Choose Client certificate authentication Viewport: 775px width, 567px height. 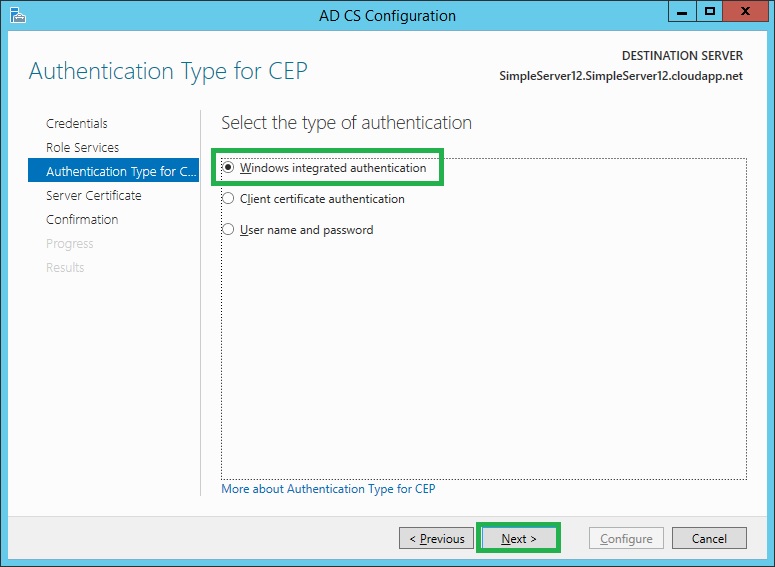point(229,199)
